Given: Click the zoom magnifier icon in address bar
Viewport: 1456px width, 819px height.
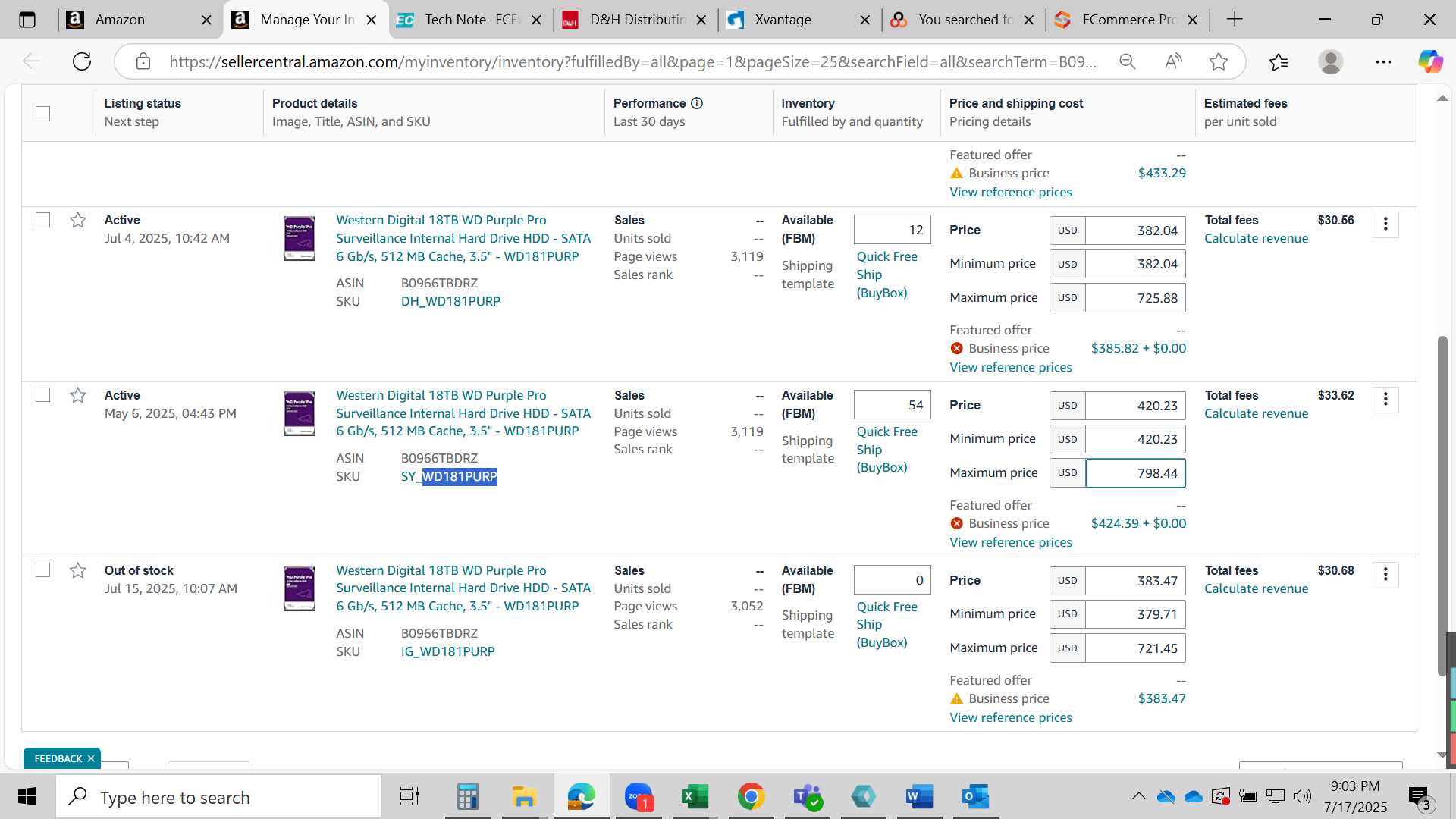Looking at the screenshot, I should [x=1128, y=61].
